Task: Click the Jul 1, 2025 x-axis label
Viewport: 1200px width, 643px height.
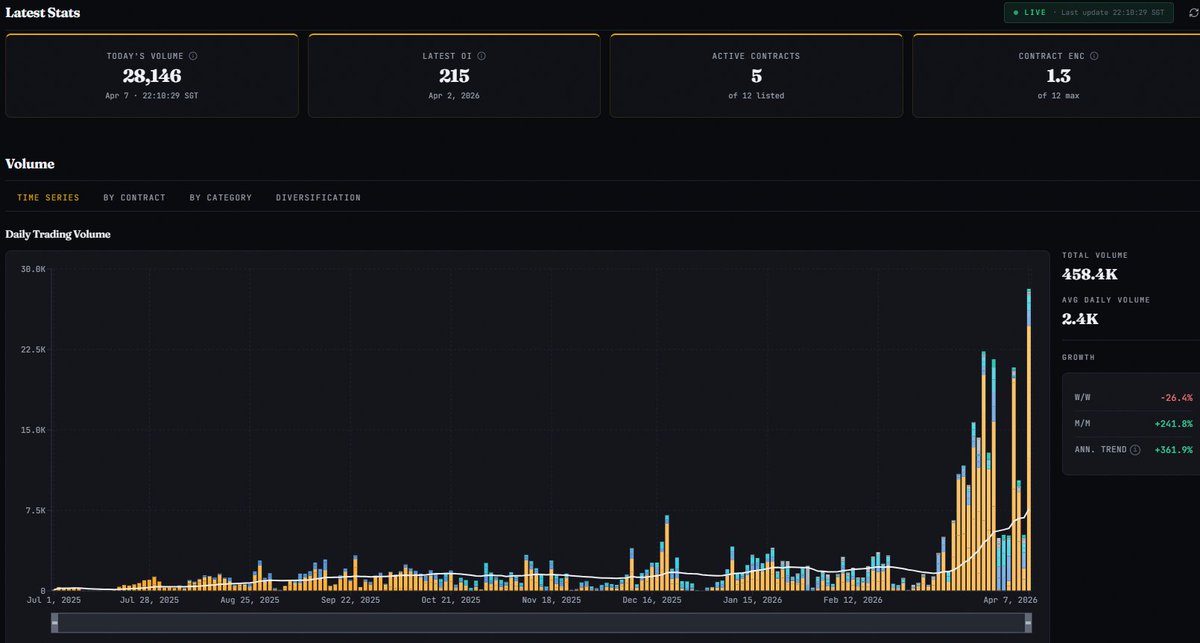Action: point(54,600)
